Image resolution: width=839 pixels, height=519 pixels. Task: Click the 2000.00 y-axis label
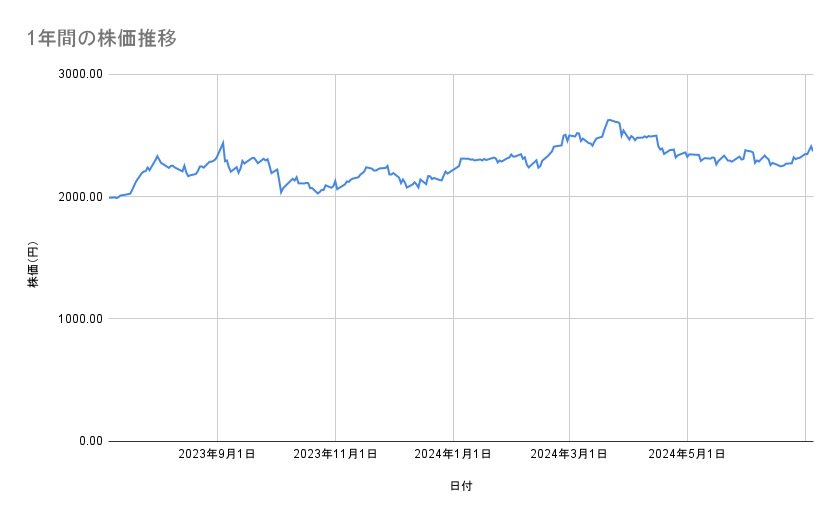(79, 197)
